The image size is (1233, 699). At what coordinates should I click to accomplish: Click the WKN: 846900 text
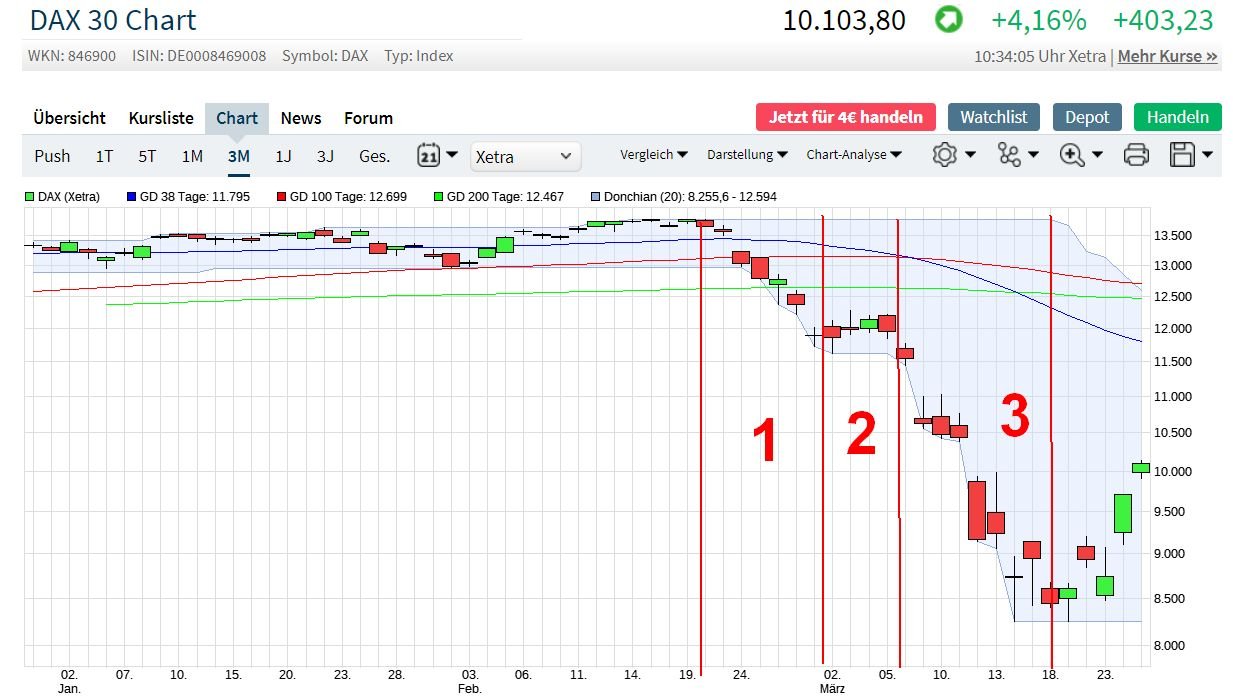coord(74,56)
